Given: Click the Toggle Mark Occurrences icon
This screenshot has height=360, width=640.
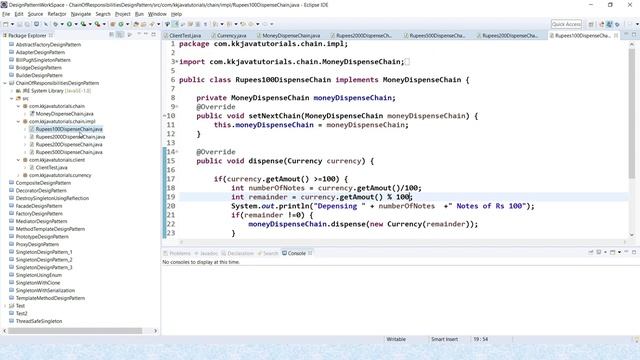Looking at the screenshot, I should click(x=175, y=24).
